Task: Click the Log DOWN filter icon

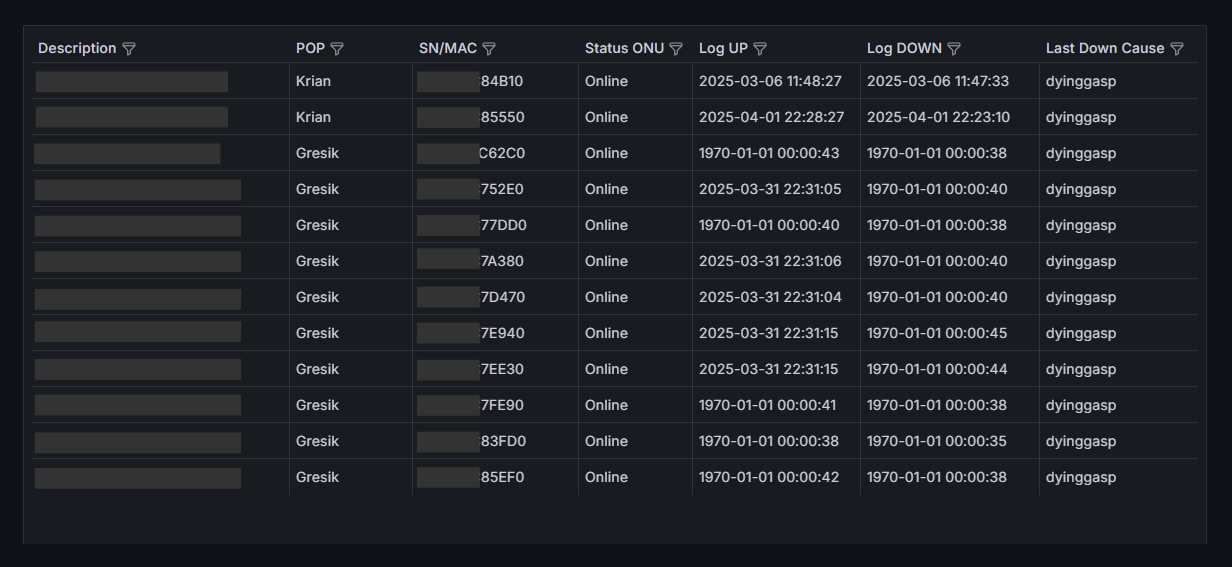Action: click(954, 49)
